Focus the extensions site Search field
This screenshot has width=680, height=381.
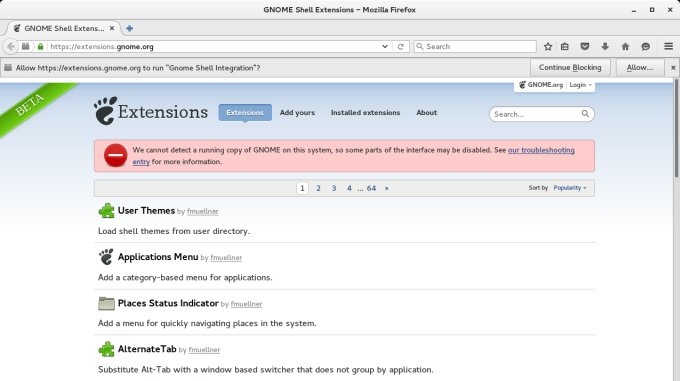coord(542,114)
